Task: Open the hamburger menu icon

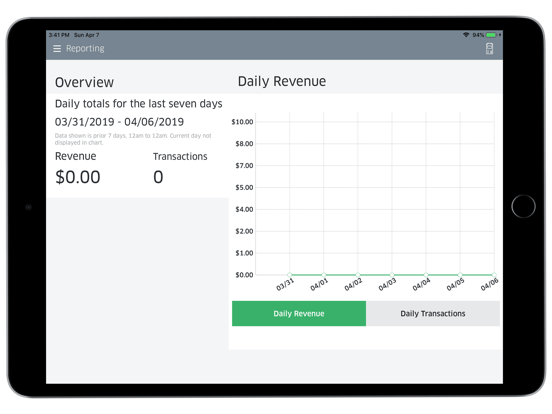Action: click(x=57, y=49)
